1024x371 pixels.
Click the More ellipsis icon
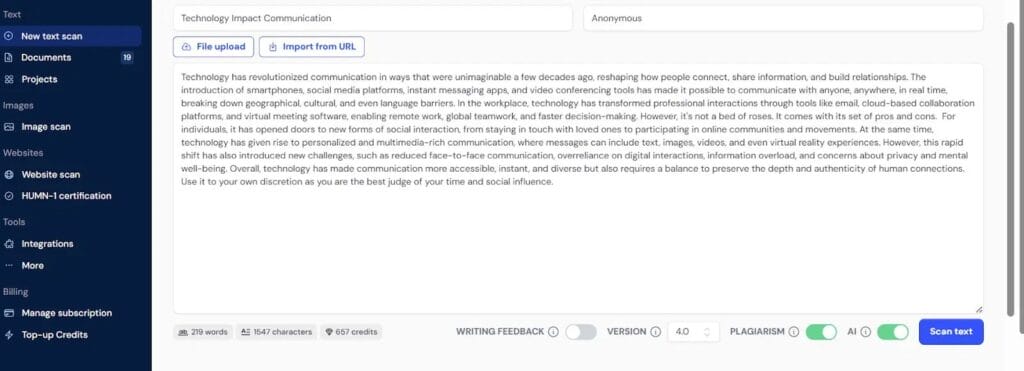coord(8,265)
